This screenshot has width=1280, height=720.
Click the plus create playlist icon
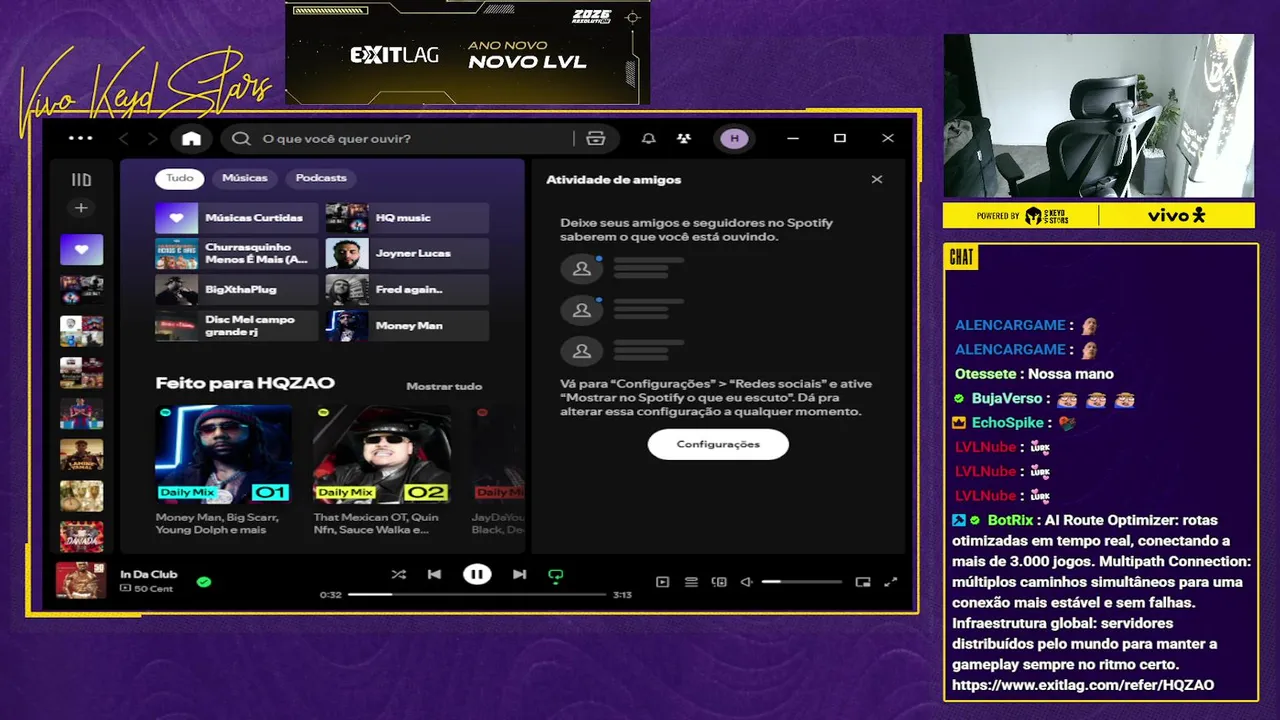pyautogui.click(x=81, y=208)
